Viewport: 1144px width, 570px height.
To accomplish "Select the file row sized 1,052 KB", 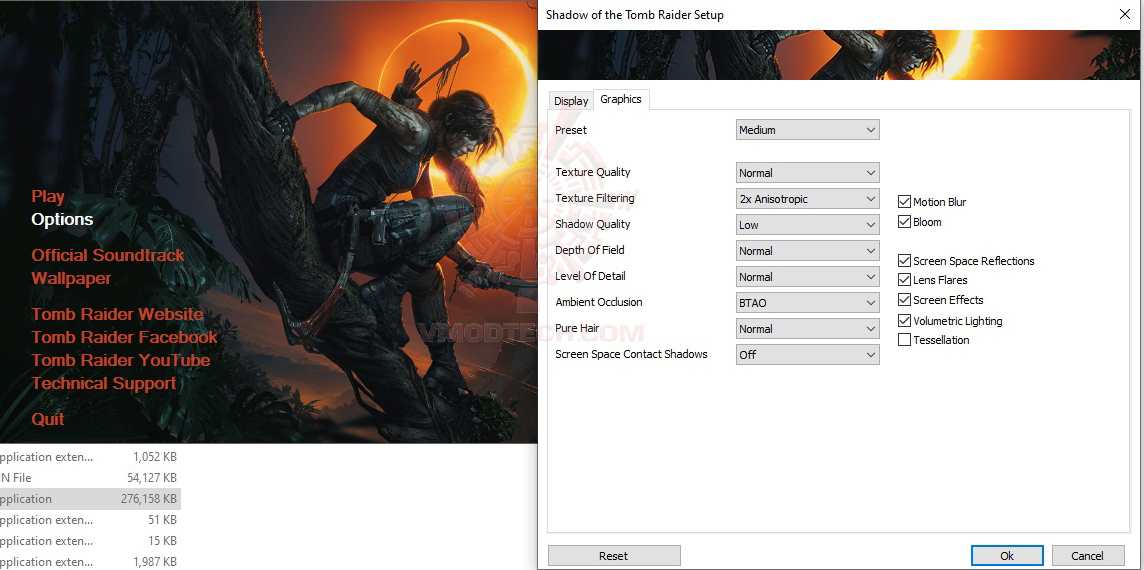I will [x=90, y=458].
